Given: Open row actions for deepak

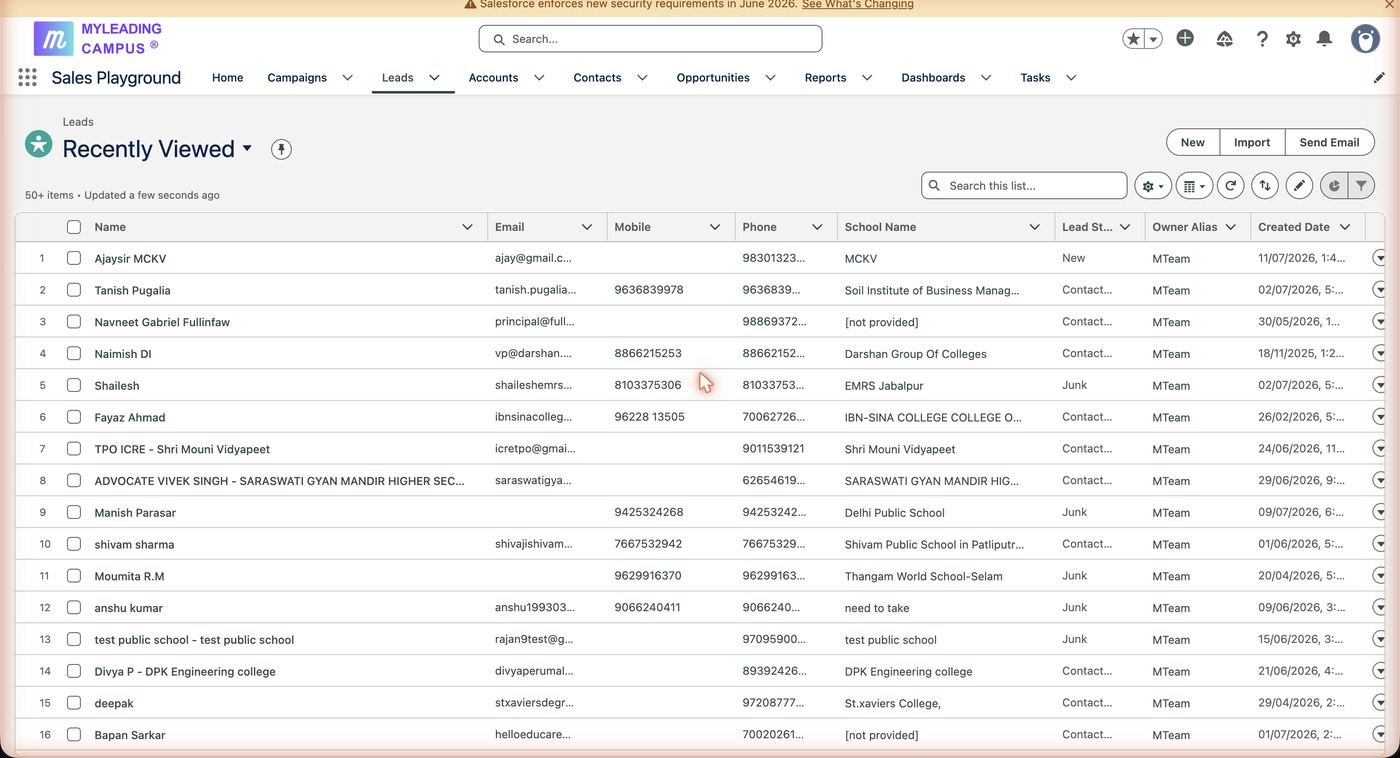Looking at the screenshot, I should (x=1380, y=703).
